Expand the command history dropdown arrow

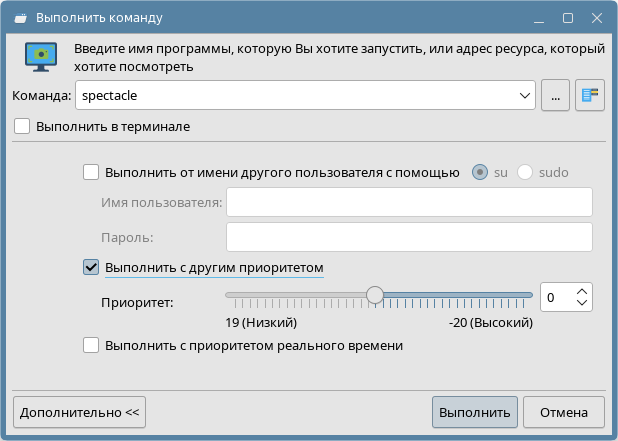coord(526,96)
